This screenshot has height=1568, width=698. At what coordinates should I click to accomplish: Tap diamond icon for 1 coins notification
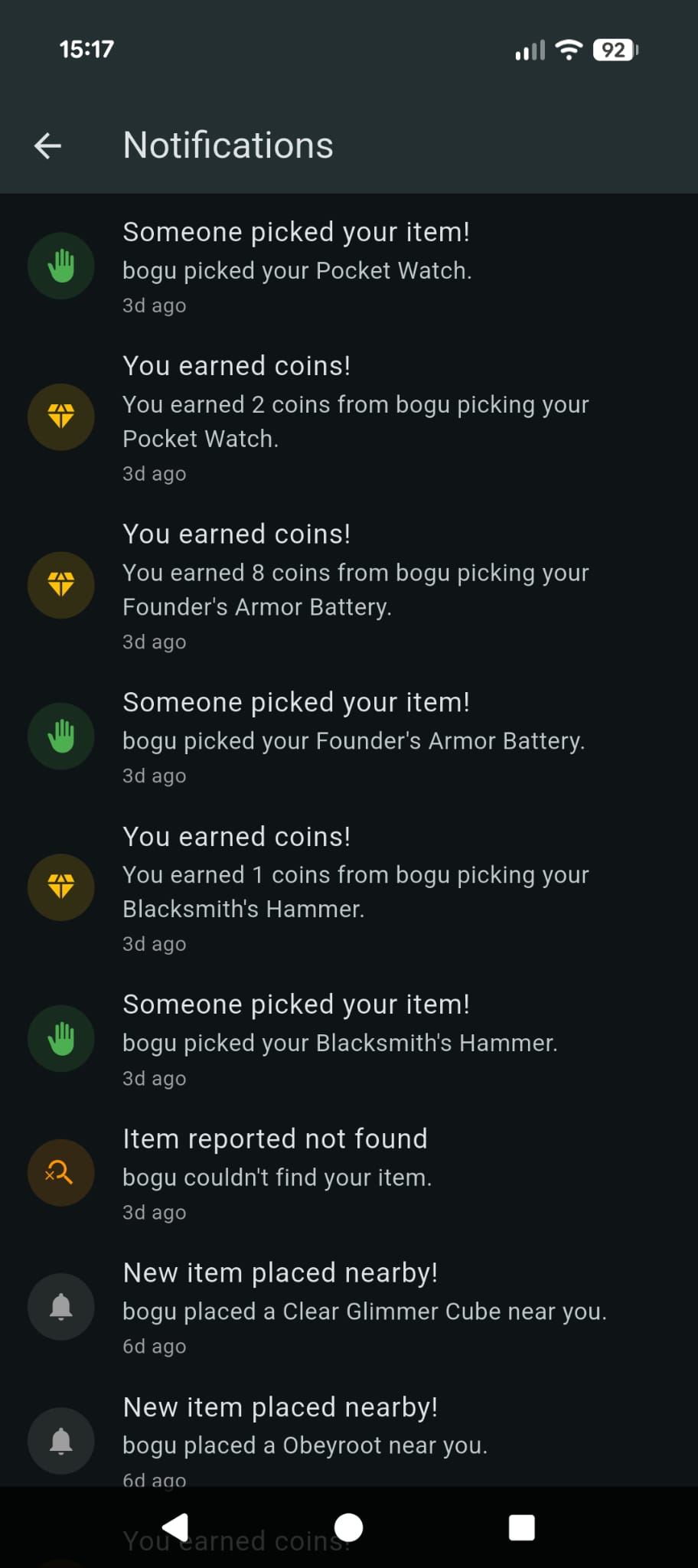(x=61, y=887)
